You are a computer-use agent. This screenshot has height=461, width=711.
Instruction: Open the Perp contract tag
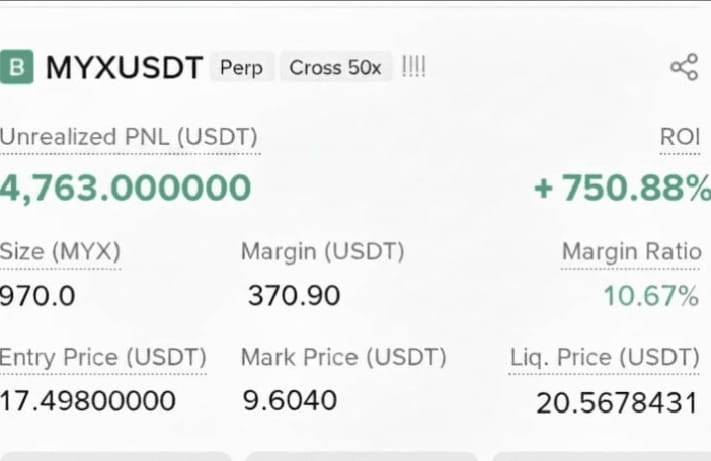[241, 68]
